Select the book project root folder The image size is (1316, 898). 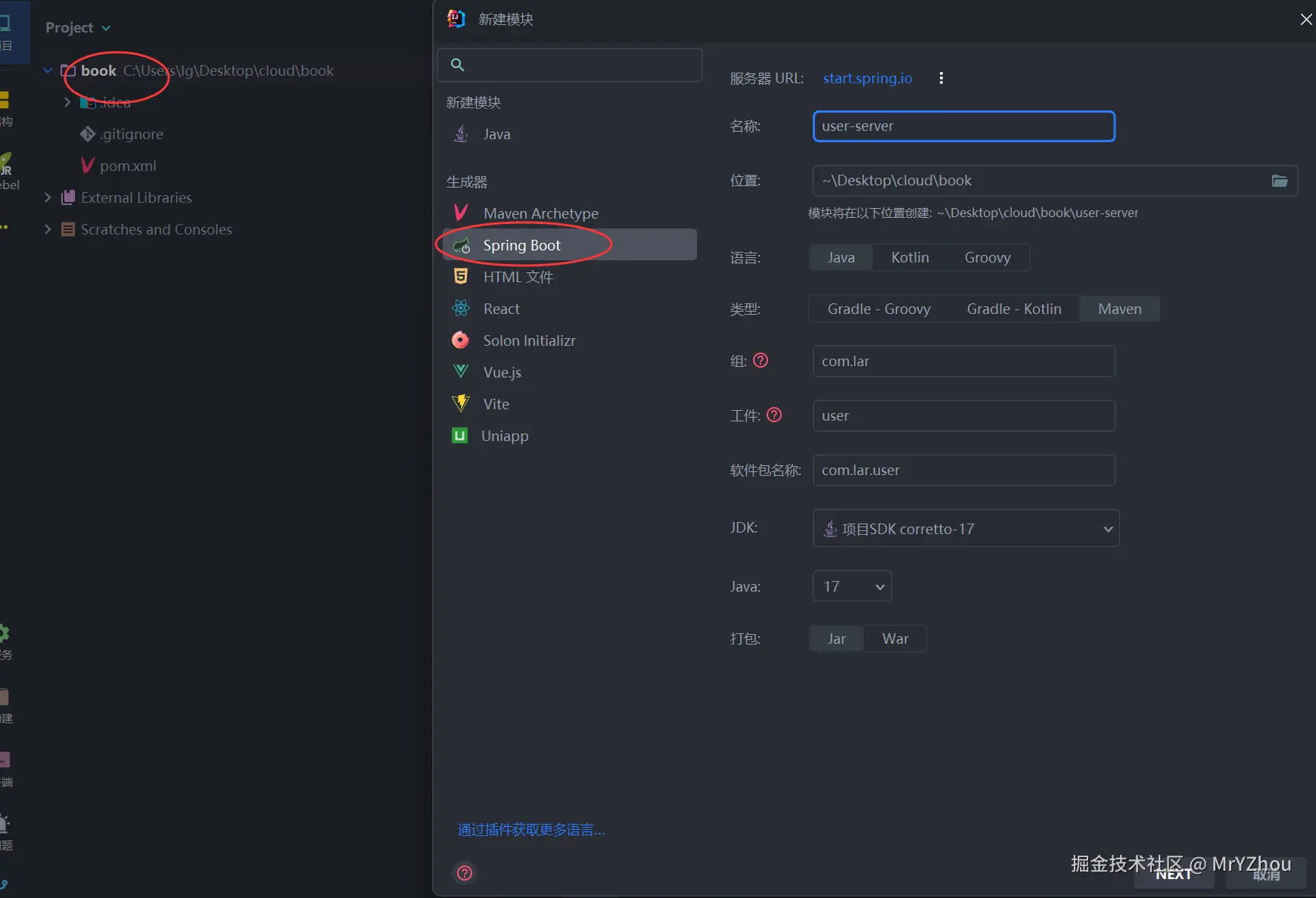click(x=98, y=70)
